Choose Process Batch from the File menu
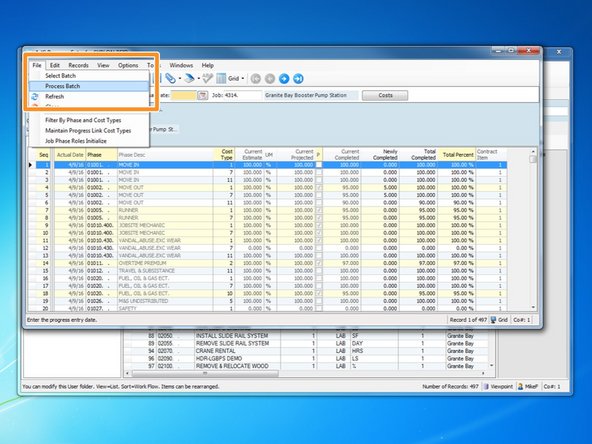 coord(89,86)
